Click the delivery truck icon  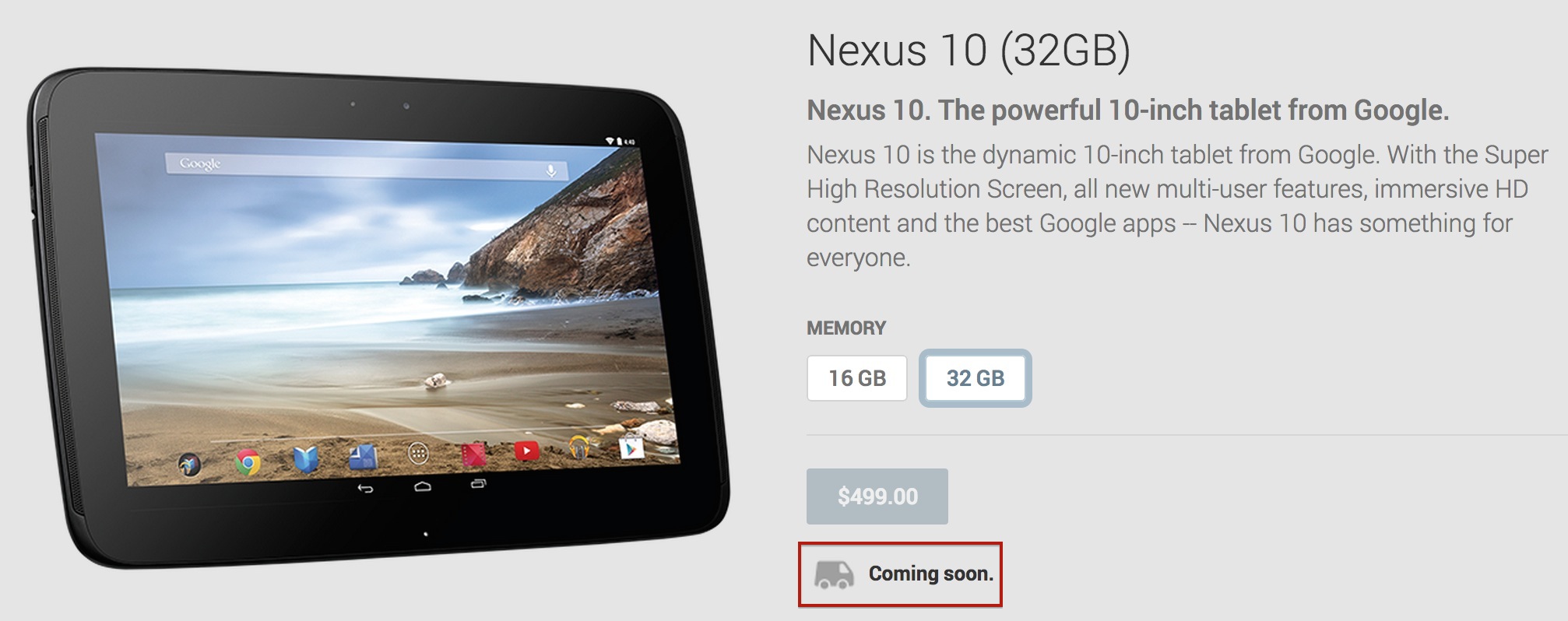(x=834, y=574)
